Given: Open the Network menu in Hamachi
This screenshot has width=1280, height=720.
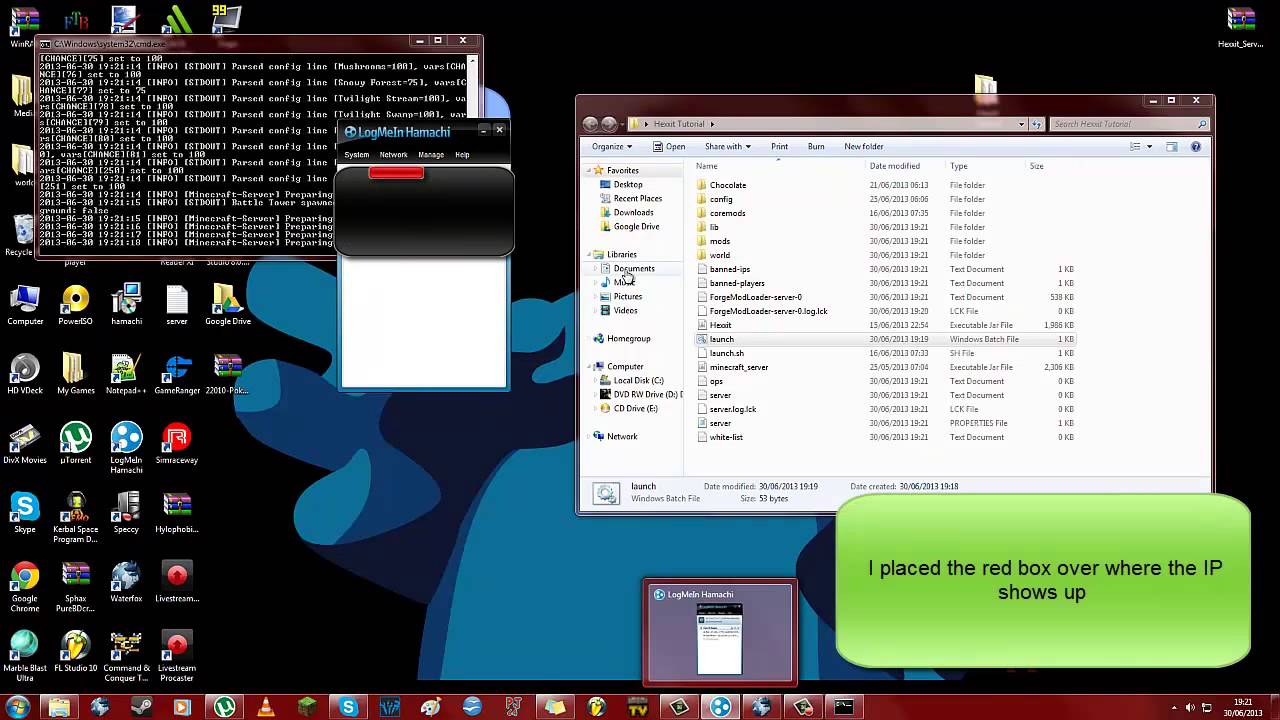Looking at the screenshot, I should [393, 155].
